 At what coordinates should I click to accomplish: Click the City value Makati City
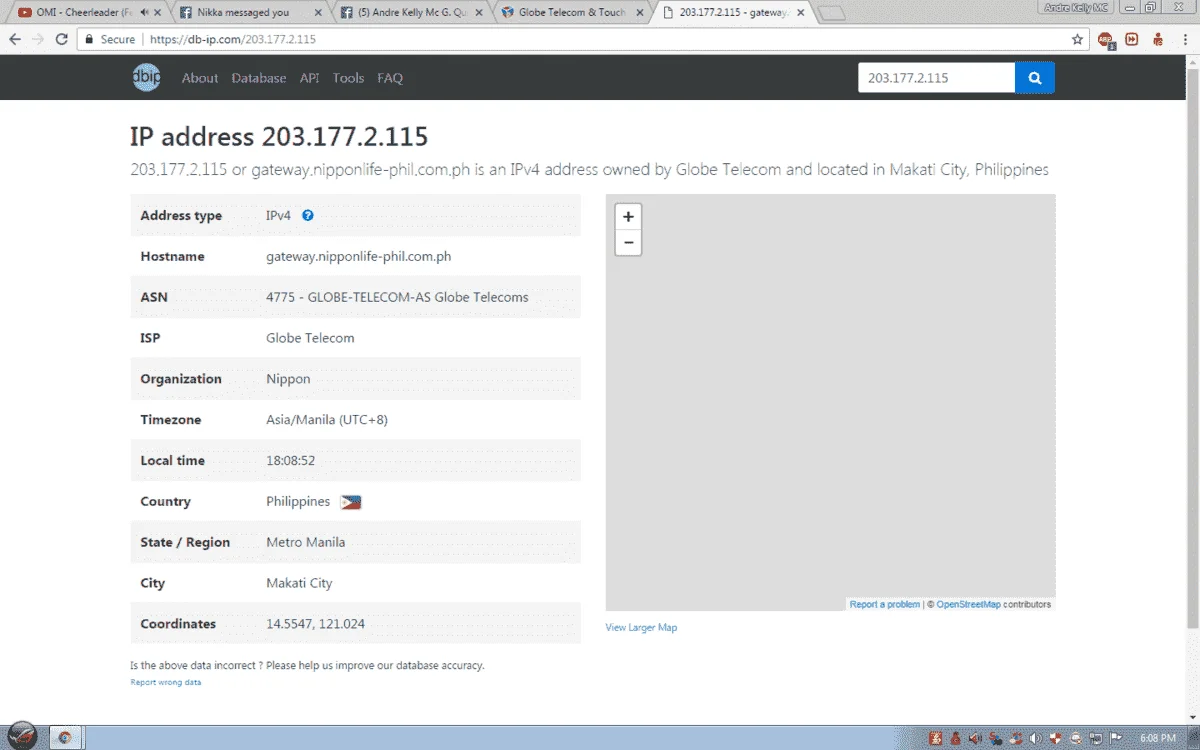[299, 583]
